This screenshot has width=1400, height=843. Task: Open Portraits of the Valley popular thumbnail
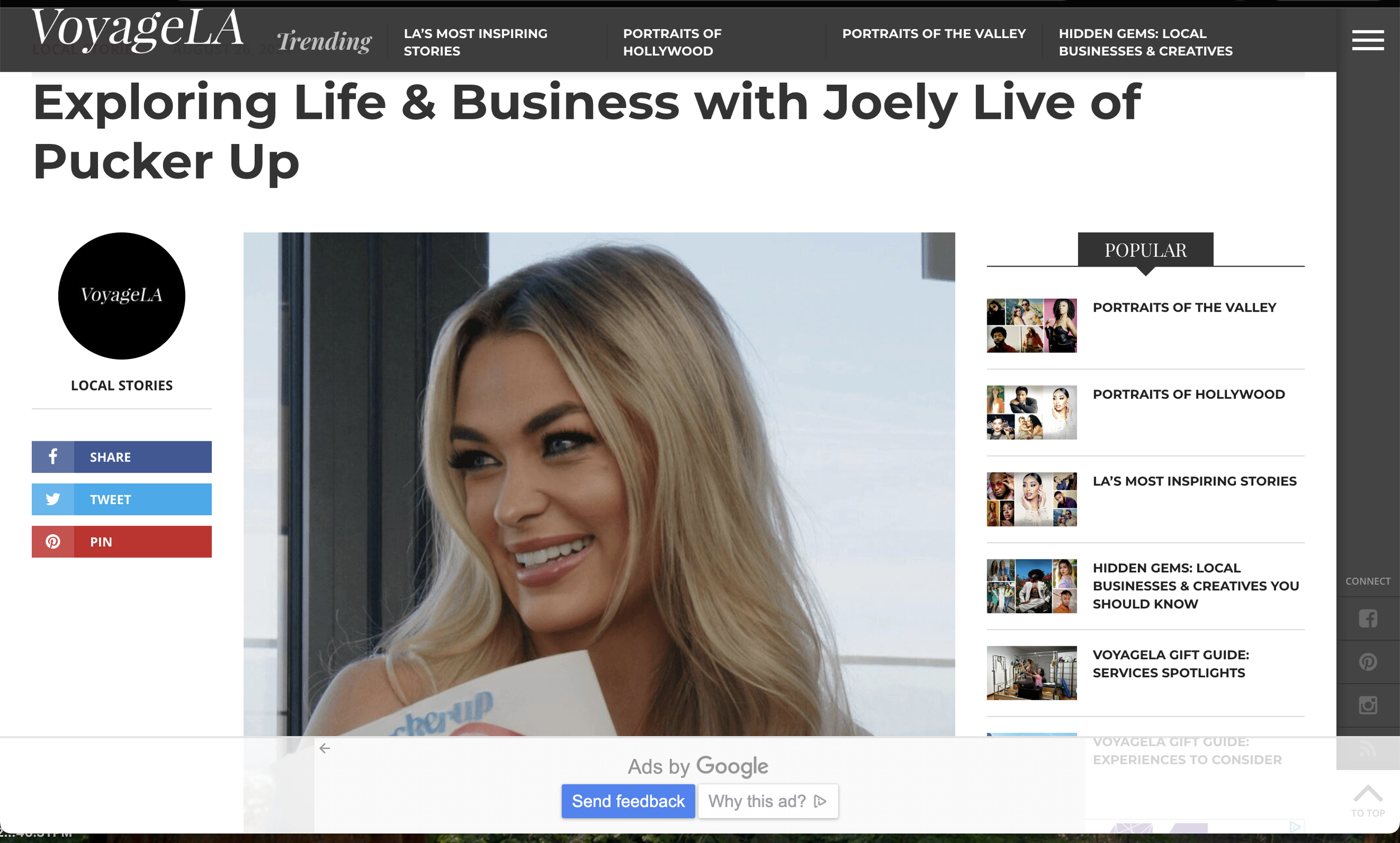(x=1032, y=325)
